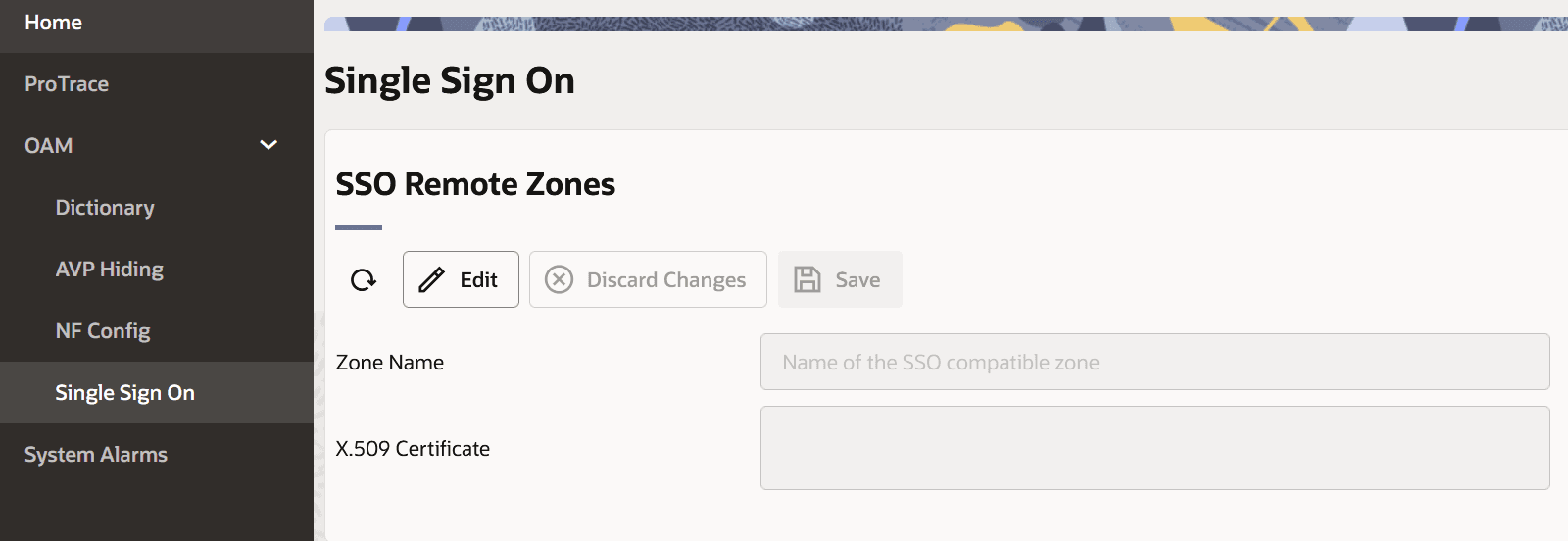
Task: Select Single Sign On in the sidebar
Action: pos(124,393)
